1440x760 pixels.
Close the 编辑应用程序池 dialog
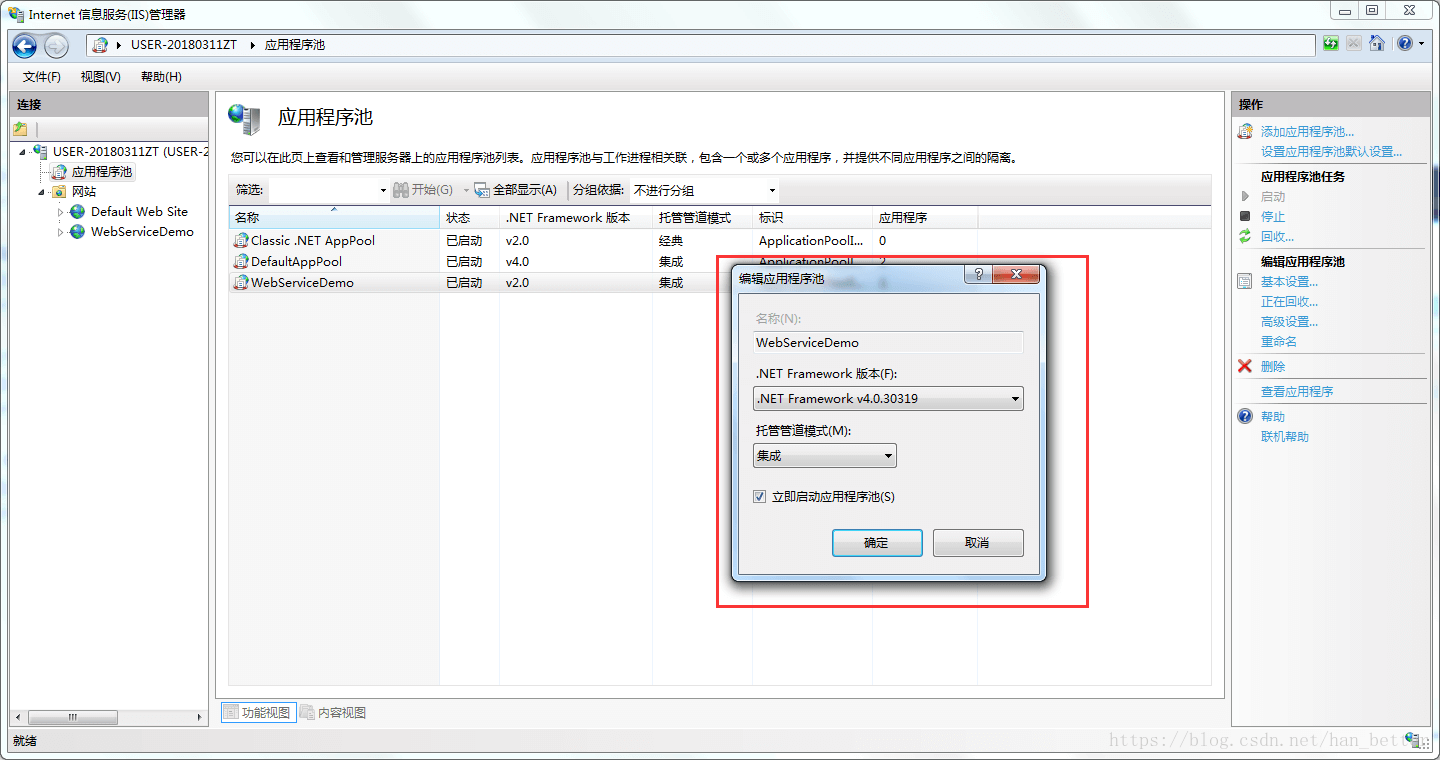(x=1016, y=275)
